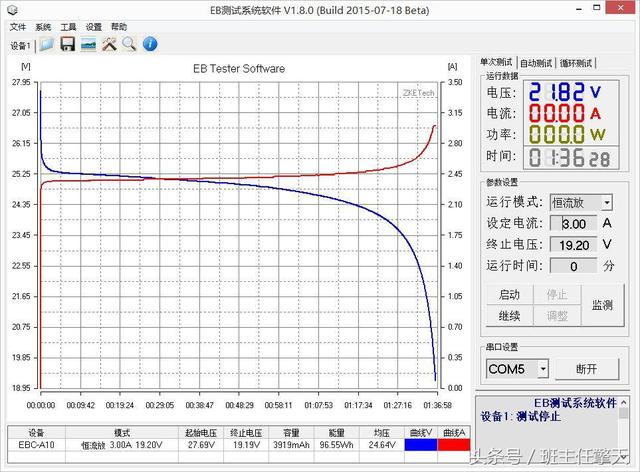
Task: Open the 设置 menu
Action: pyautogui.click(x=93, y=27)
